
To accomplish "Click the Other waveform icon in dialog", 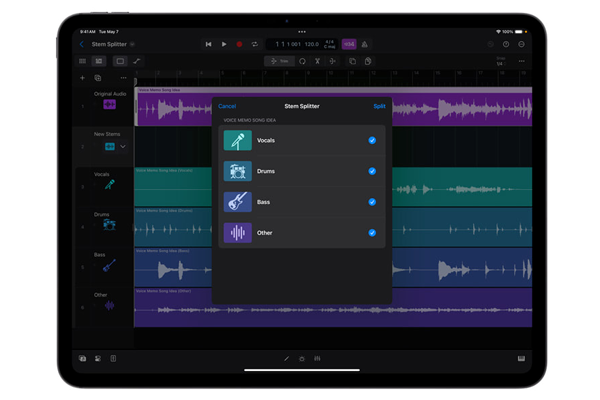I will coord(238,233).
